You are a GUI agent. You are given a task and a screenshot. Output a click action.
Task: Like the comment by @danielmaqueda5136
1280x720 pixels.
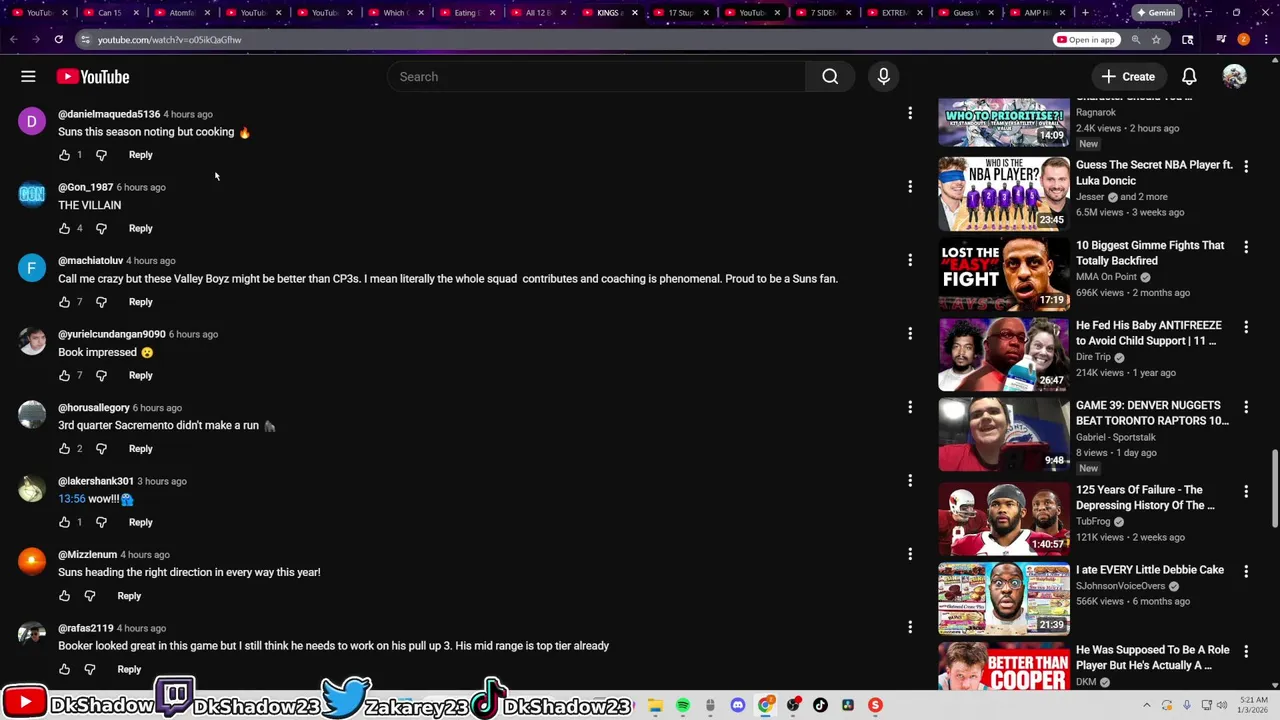[64, 155]
